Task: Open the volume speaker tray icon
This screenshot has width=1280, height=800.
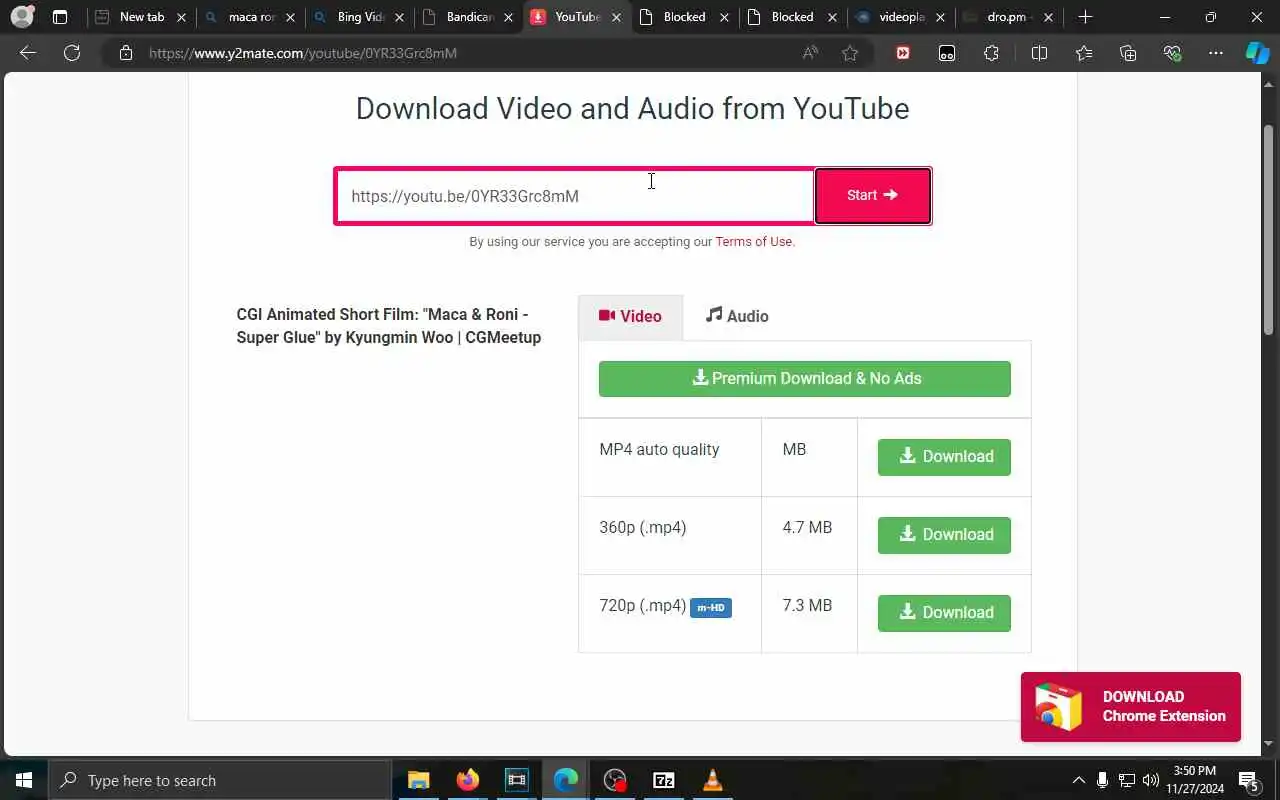Action: (1150, 780)
